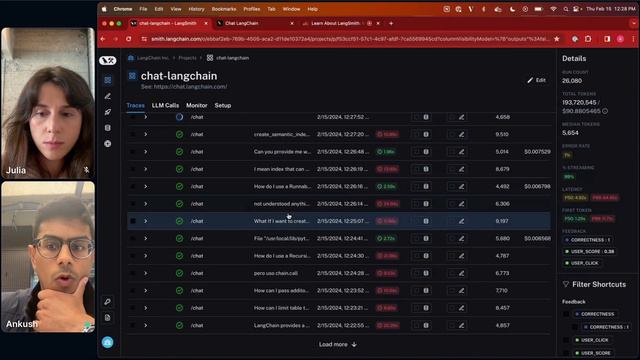Expand the 'I mean index that can' trace row
The height and width of the screenshot is (360, 640).
tap(146, 169)
